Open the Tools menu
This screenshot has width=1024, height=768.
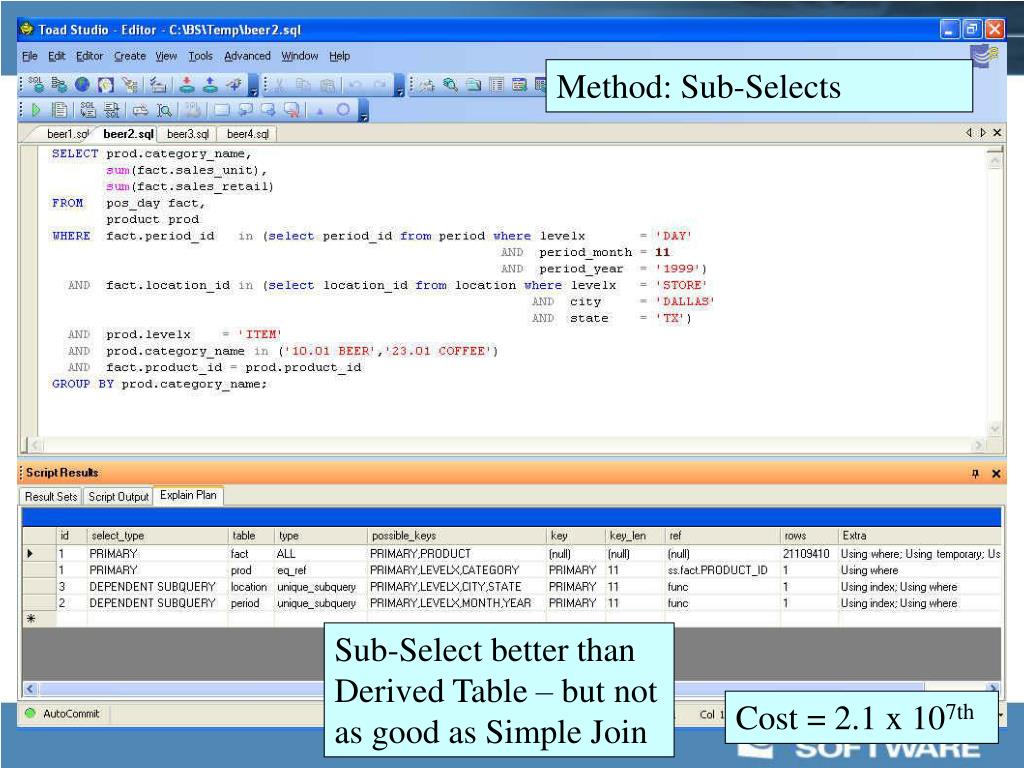coord(200,56)
